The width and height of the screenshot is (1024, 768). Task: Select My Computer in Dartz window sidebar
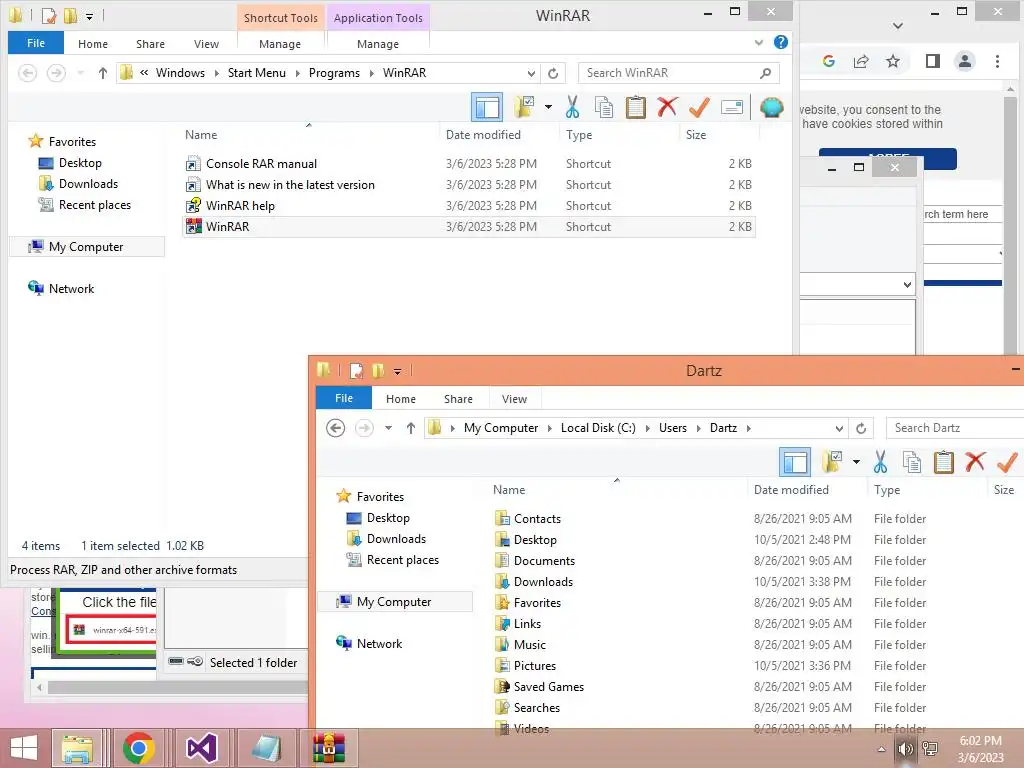394,602
